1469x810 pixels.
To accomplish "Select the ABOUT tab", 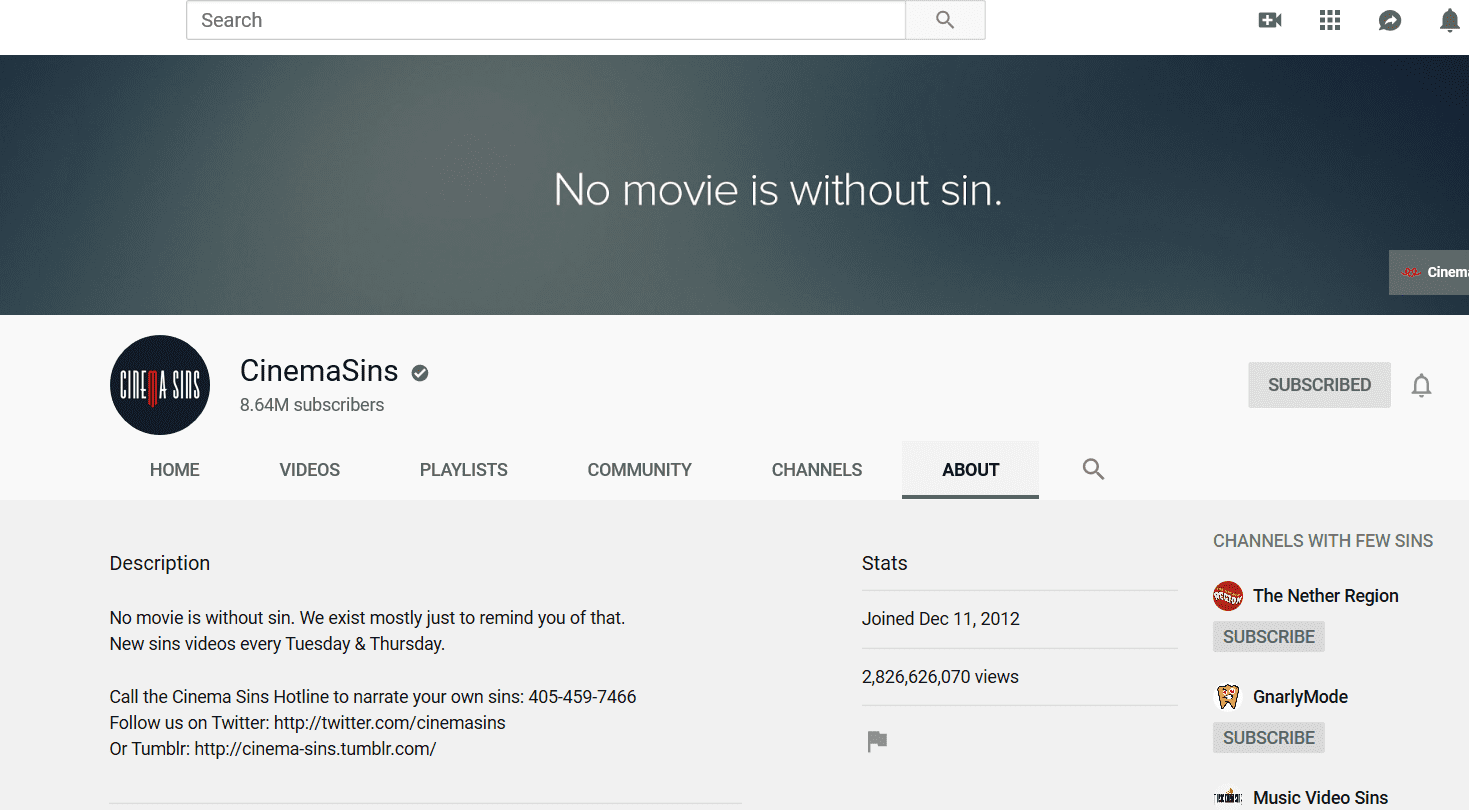I will pyautogui.click(x=971, y=470).
